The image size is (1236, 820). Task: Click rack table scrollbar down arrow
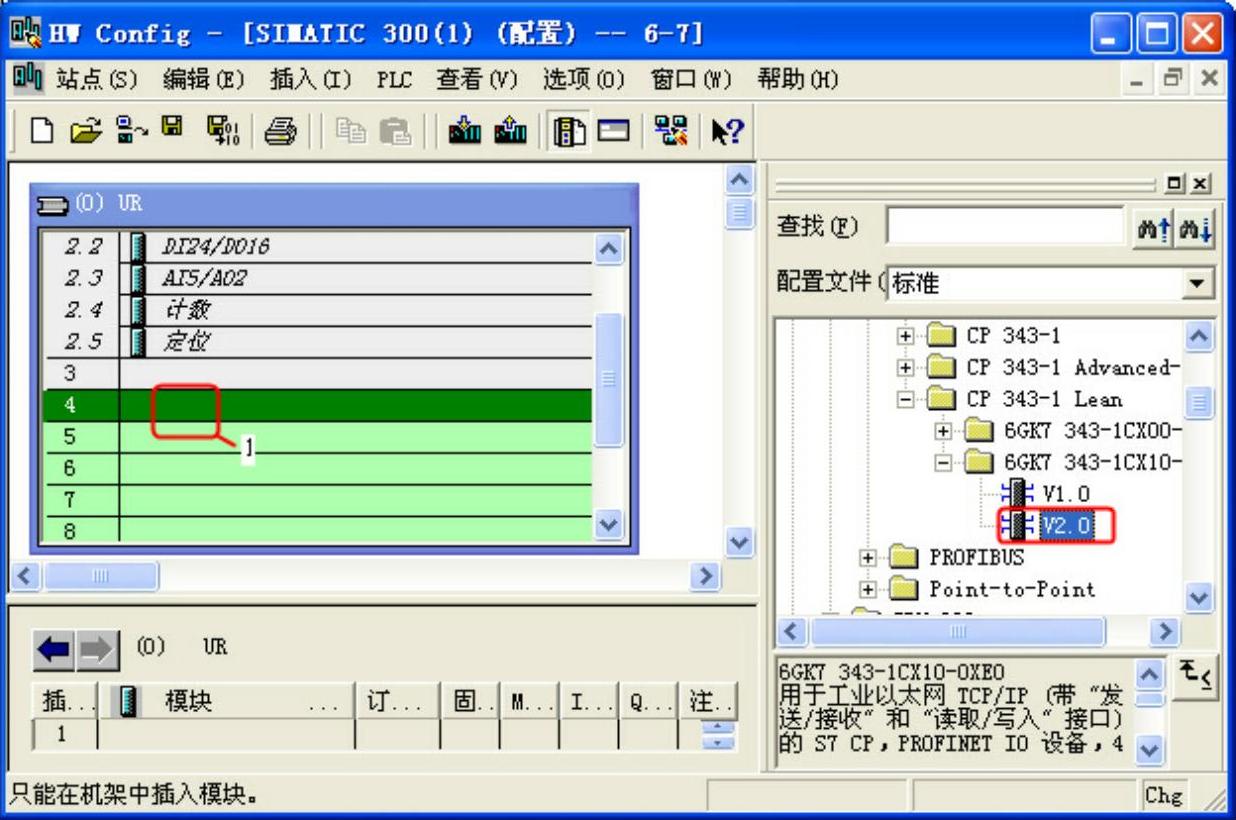coord(608,526)
